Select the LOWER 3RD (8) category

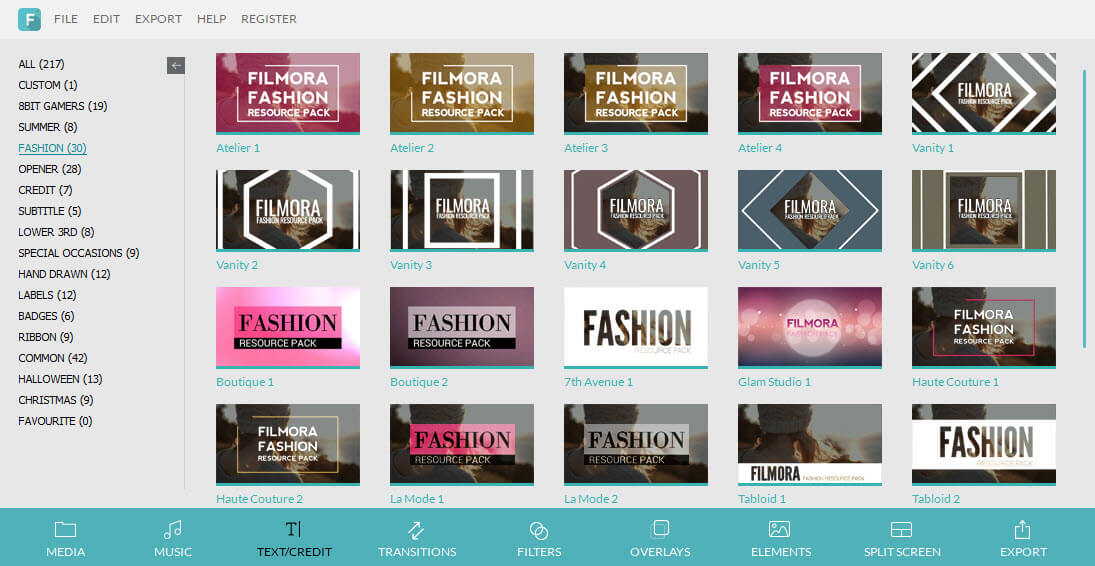pyautogui.click(x=56, y=232)
